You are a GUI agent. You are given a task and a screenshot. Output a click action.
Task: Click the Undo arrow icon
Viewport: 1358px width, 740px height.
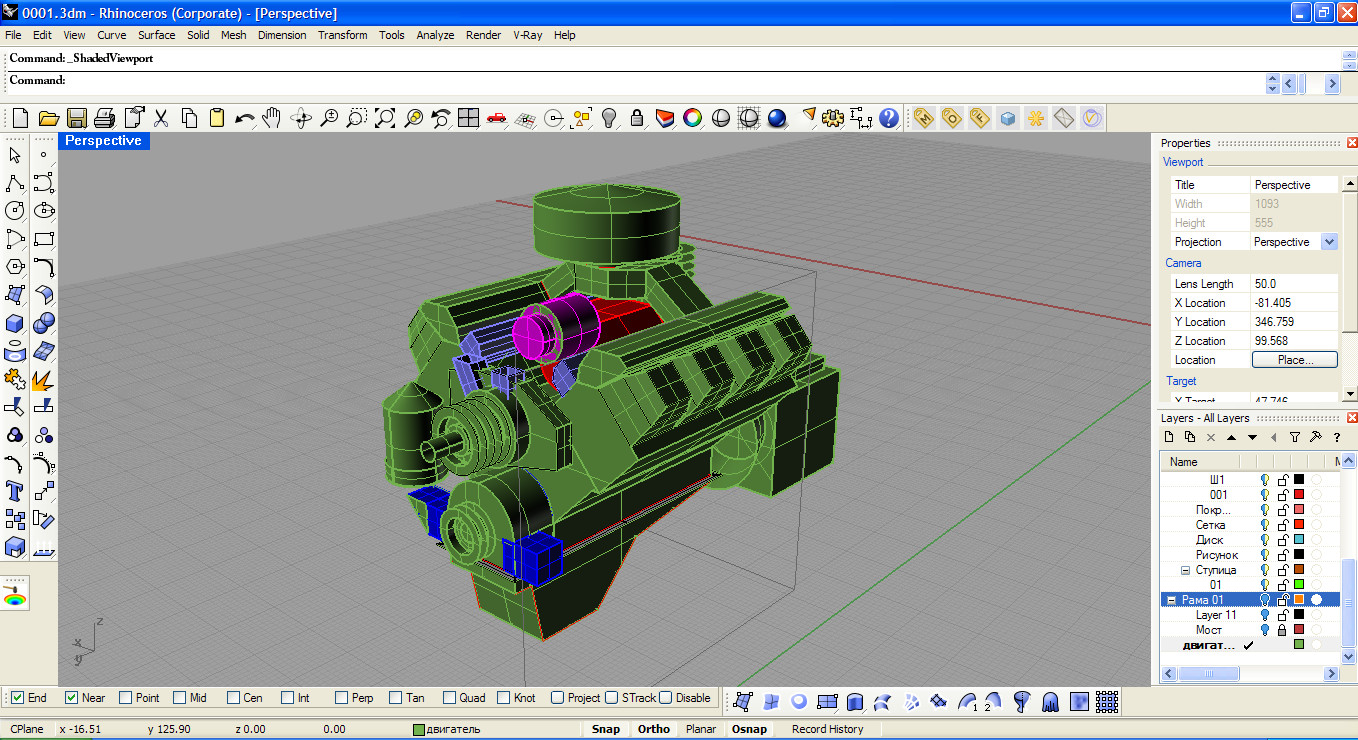(x=244, y=118)
